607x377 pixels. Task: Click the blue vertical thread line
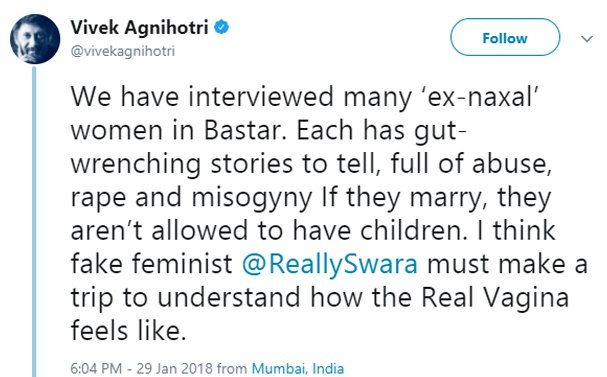(x=34, y=221)
